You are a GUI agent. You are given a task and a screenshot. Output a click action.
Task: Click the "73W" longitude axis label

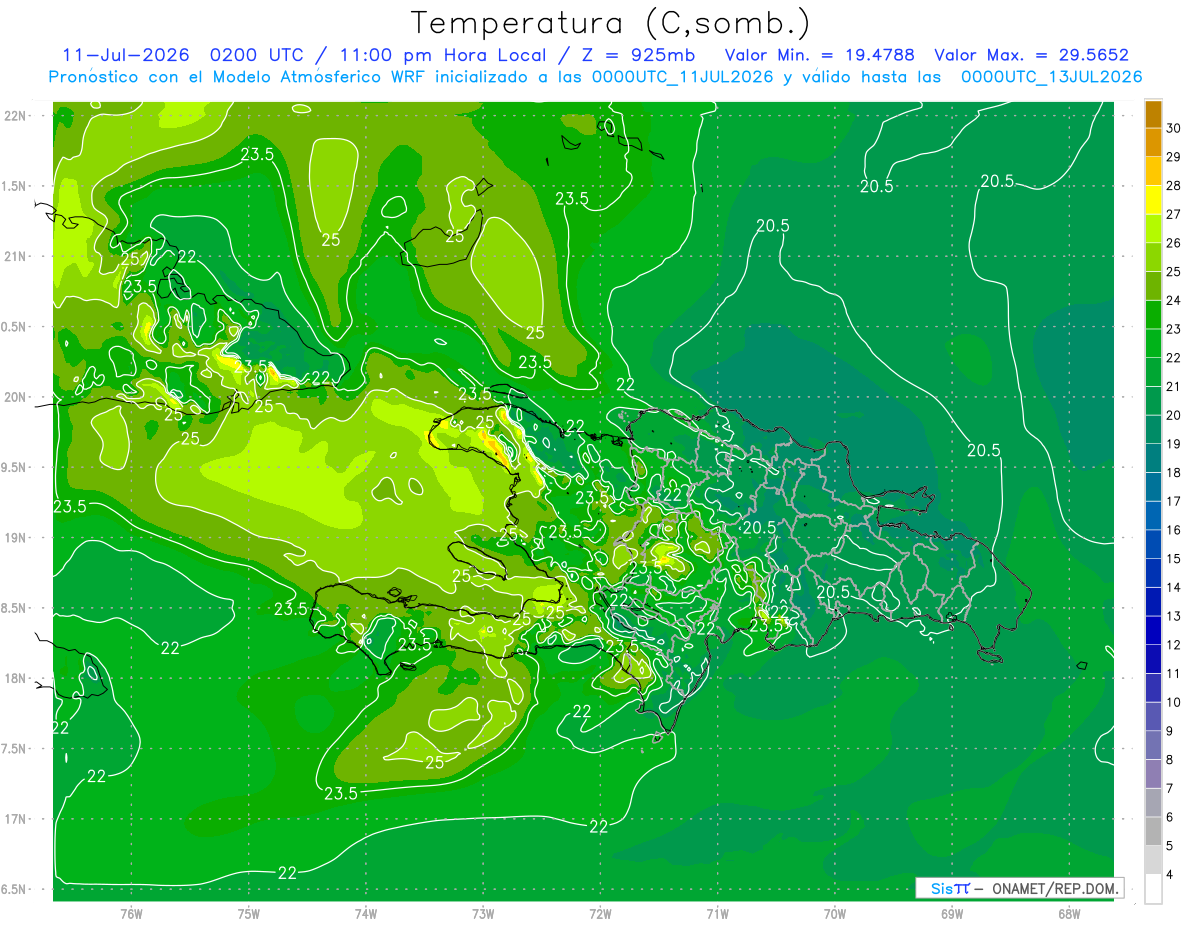pos(483,913)
